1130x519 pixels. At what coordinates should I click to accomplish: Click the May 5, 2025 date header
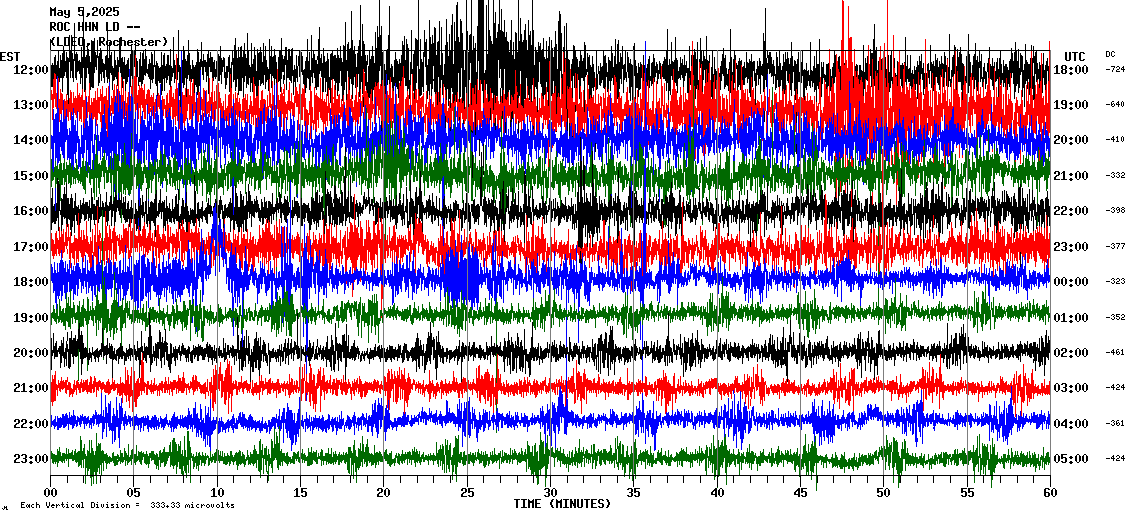pyautogui.click(x=83, y=12)
